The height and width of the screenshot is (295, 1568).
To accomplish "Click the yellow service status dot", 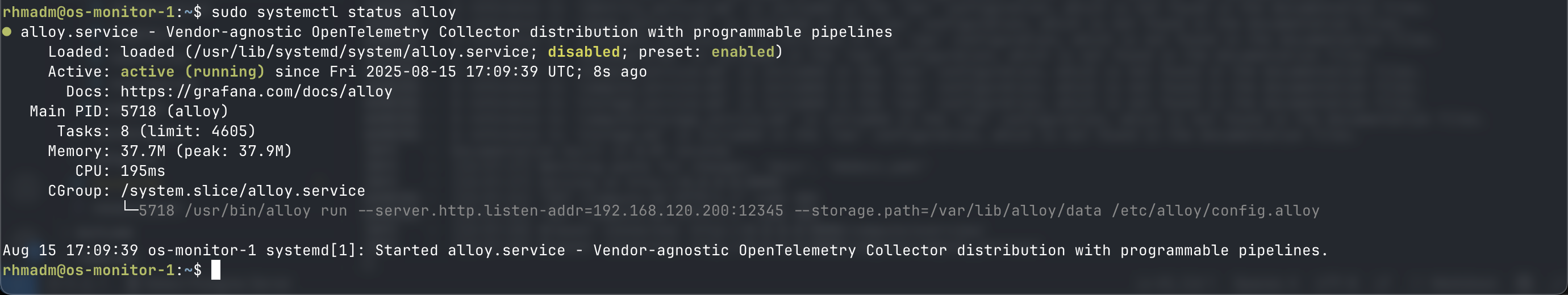I will tap(7, 32).
